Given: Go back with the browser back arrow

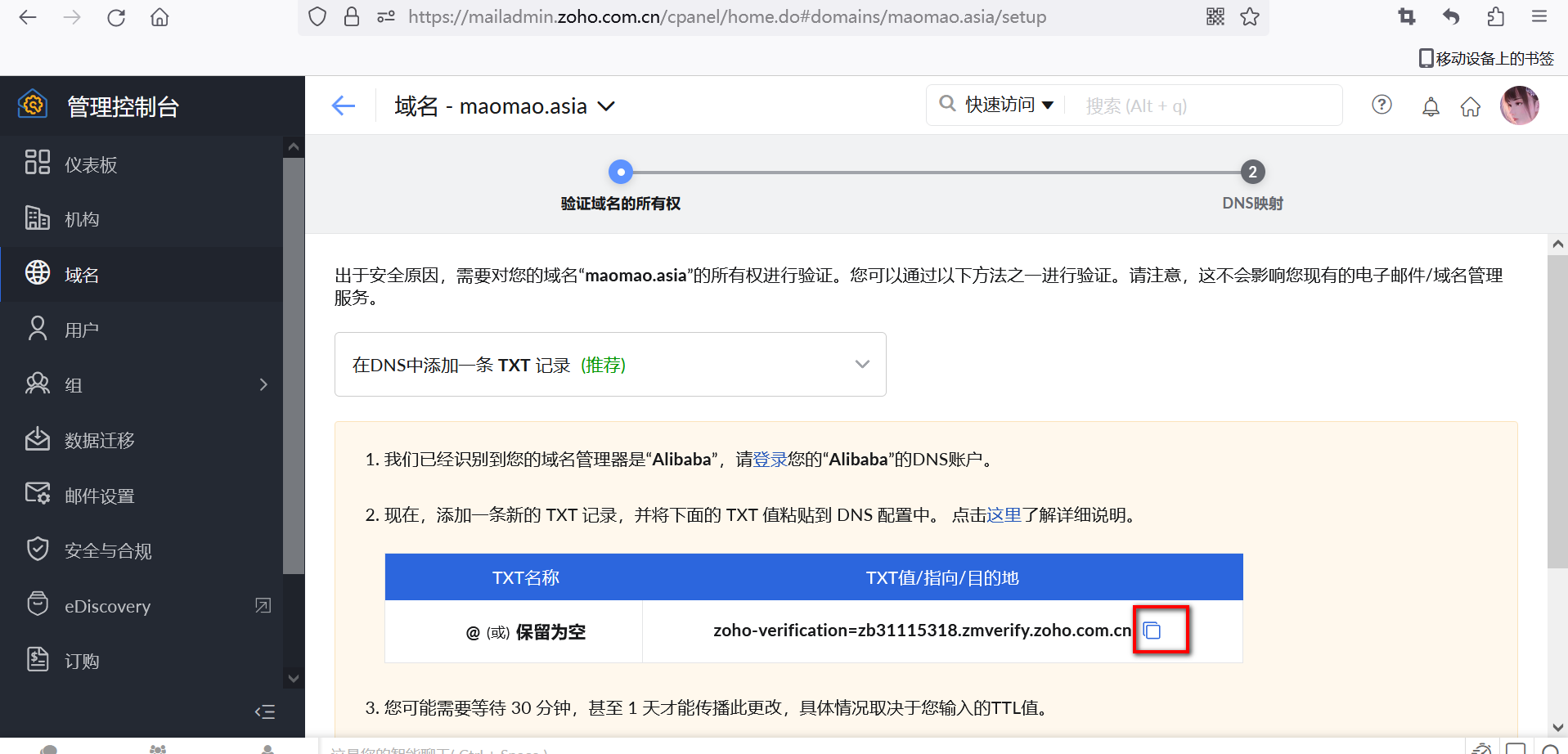Looking at the screenshot, I should (x=28, y=17).
